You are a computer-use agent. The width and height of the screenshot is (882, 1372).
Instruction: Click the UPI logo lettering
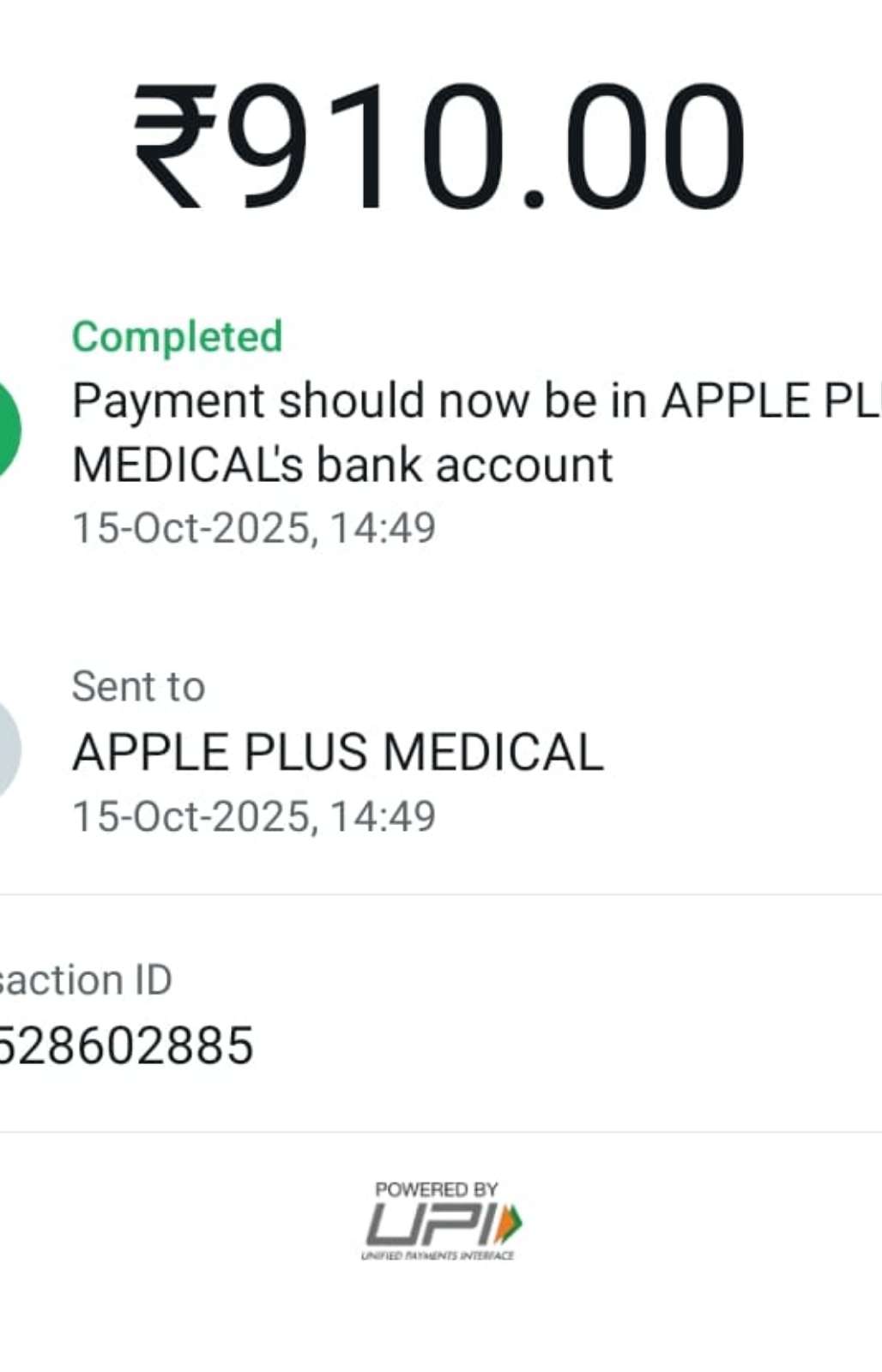(429, 1224)
